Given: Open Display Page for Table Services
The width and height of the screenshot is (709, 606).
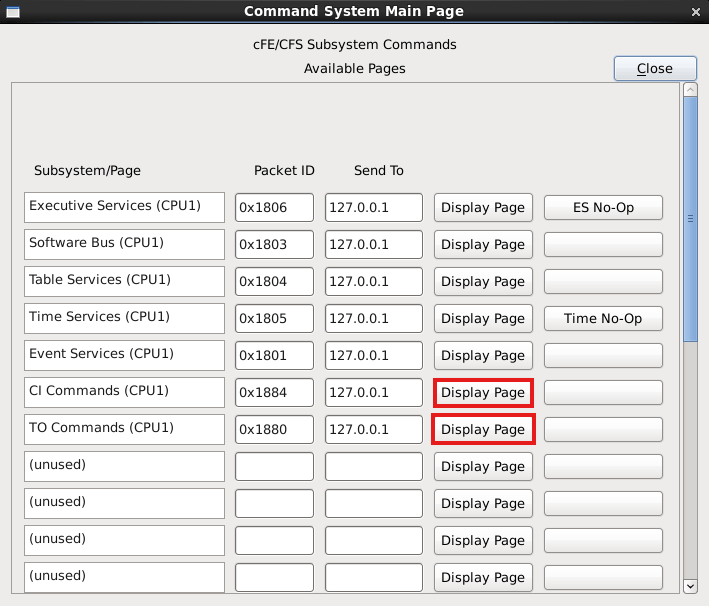Looking at the screenshot, I should (483, 282).
